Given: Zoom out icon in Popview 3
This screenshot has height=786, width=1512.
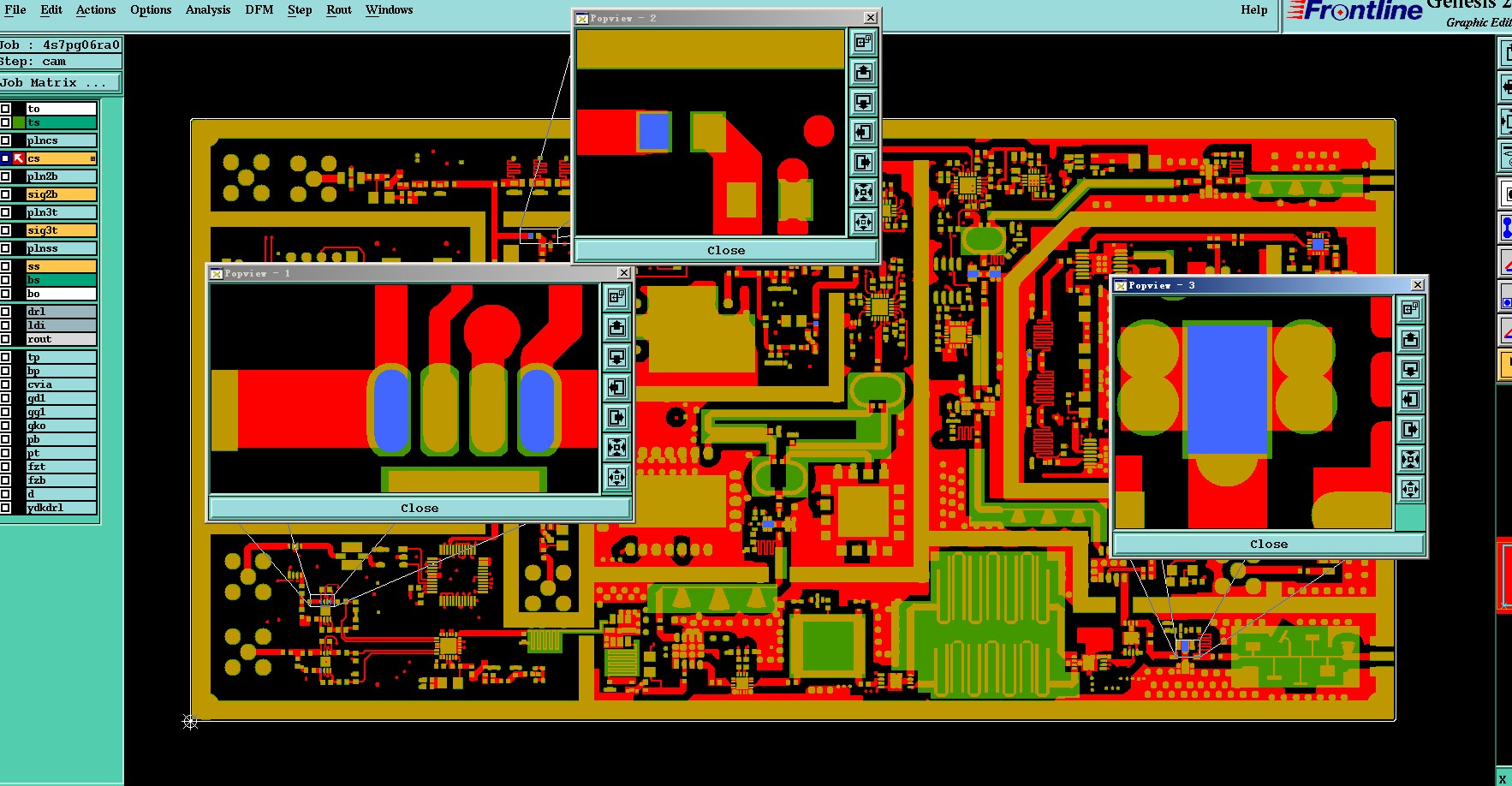Looking at the screenshot, I should (1410, 489).
